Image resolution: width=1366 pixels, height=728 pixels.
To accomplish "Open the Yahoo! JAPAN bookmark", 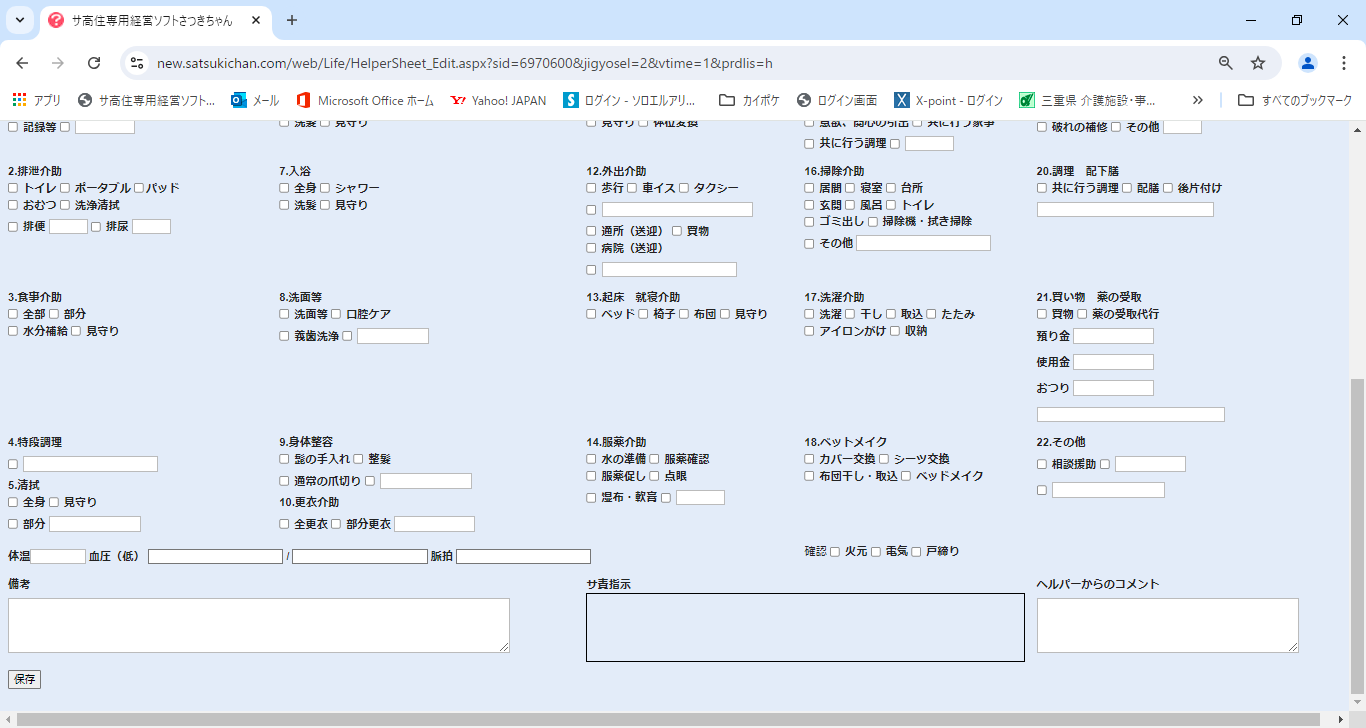I will pyautogui.click(x=498, y=100).
